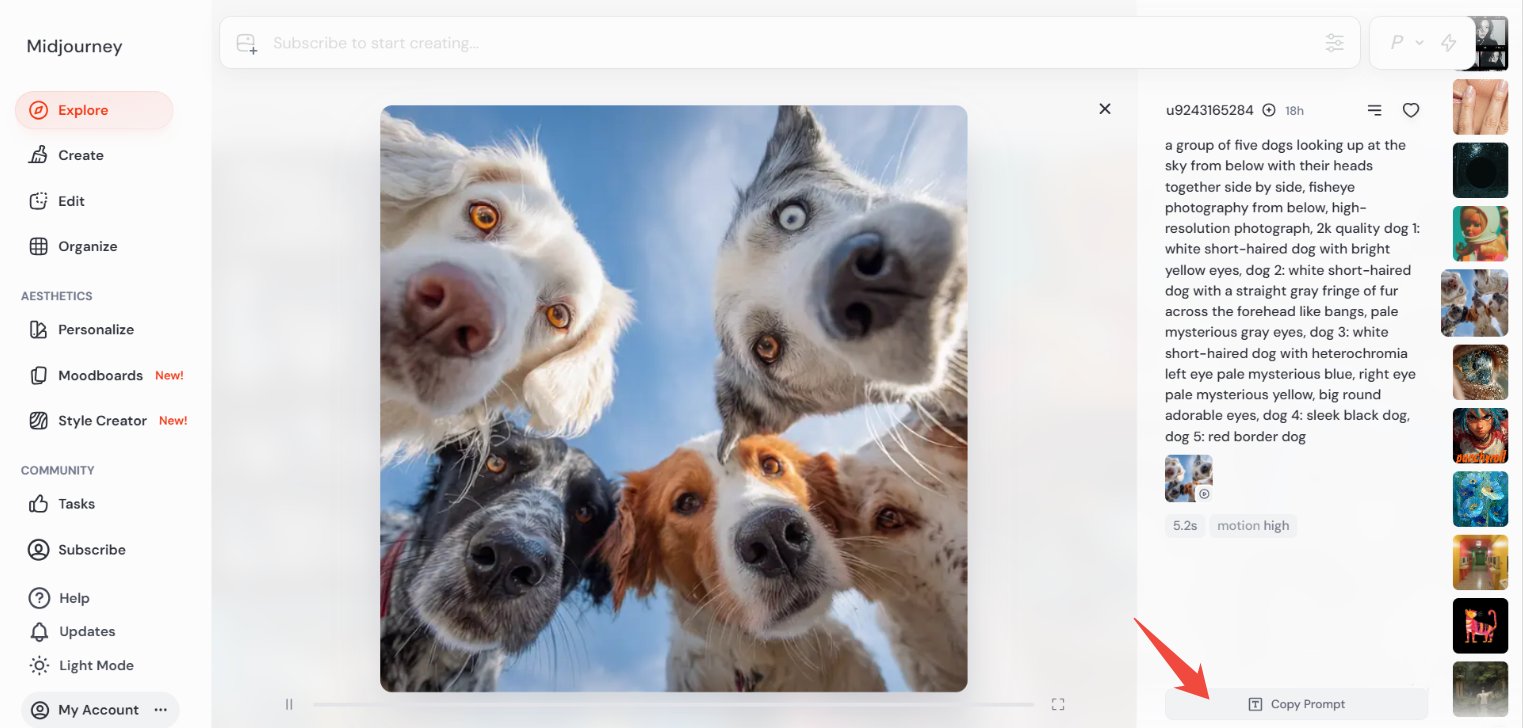Click the settings sliders icon in prompt bar

(x=1334, y=43)
